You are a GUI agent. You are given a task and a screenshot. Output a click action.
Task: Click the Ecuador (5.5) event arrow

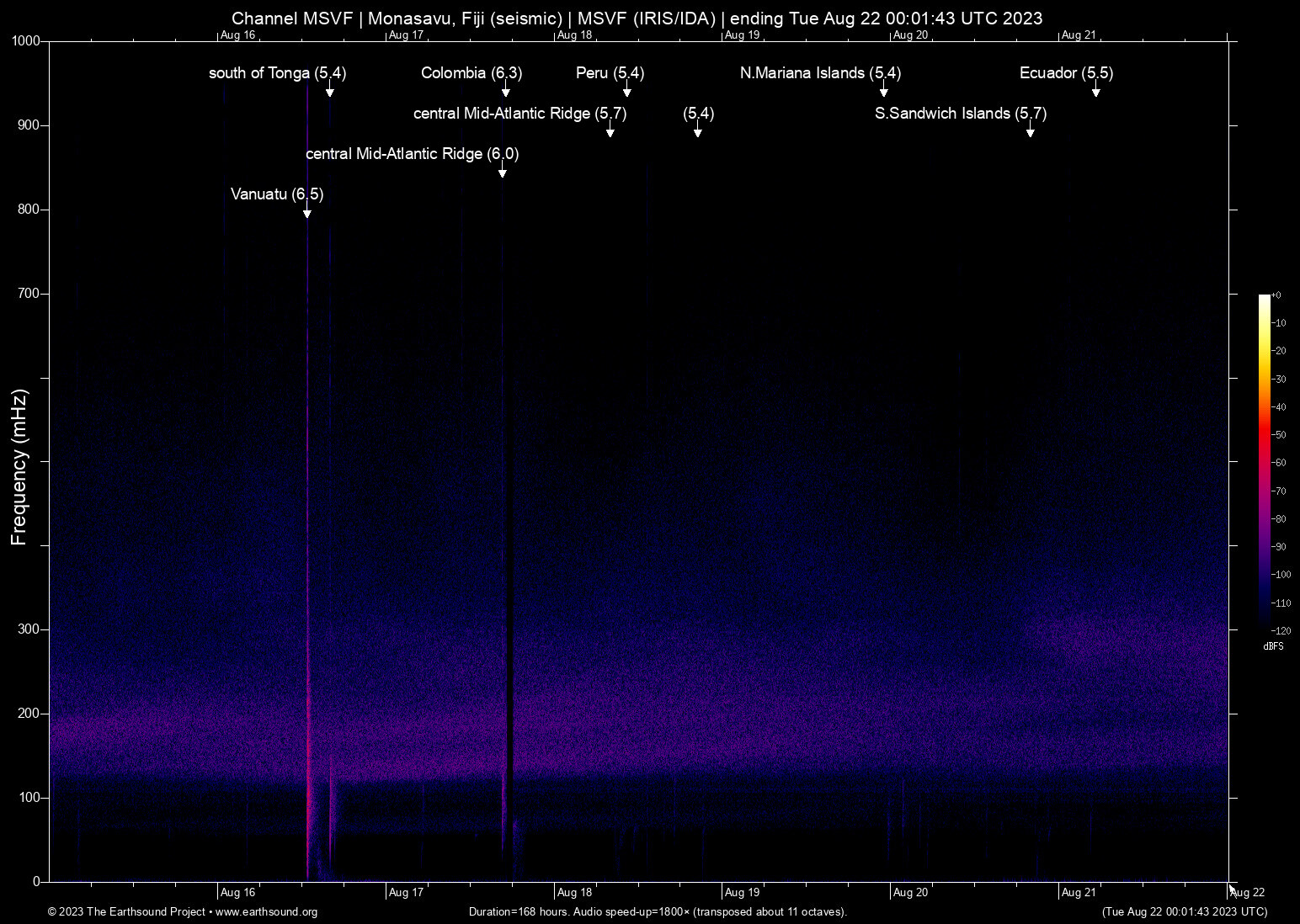(1096, 93)
